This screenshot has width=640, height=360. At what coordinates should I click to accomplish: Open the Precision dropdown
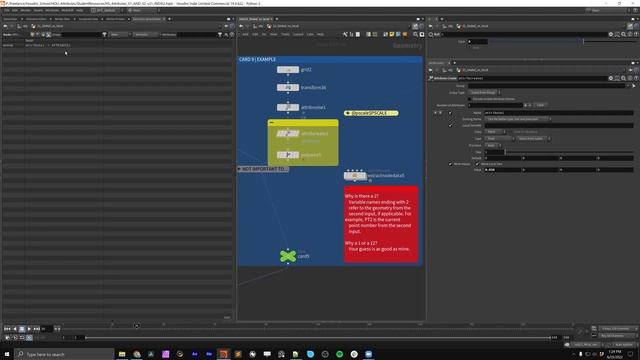493,145
